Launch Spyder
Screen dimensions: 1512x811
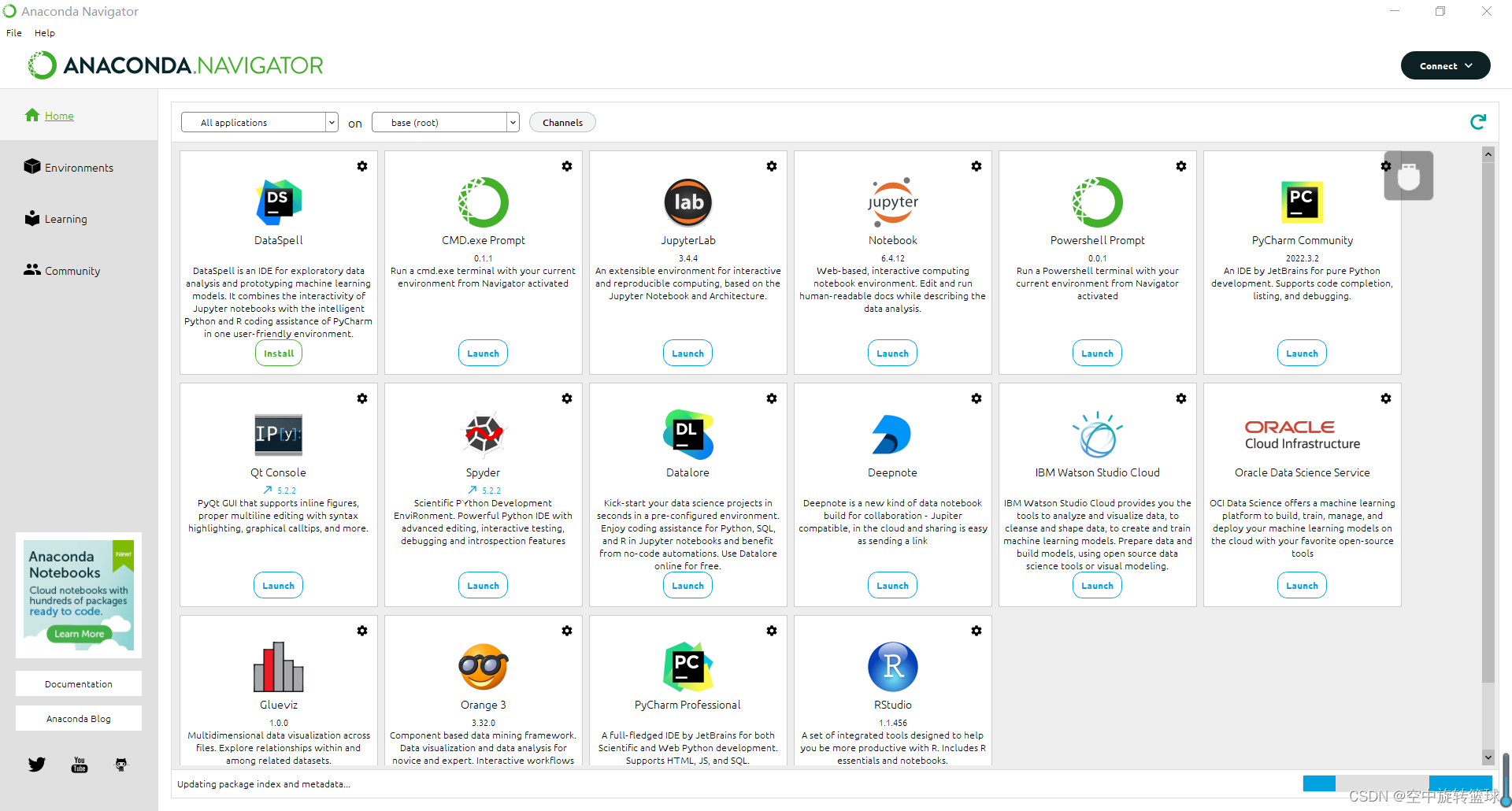coord(484,586)
